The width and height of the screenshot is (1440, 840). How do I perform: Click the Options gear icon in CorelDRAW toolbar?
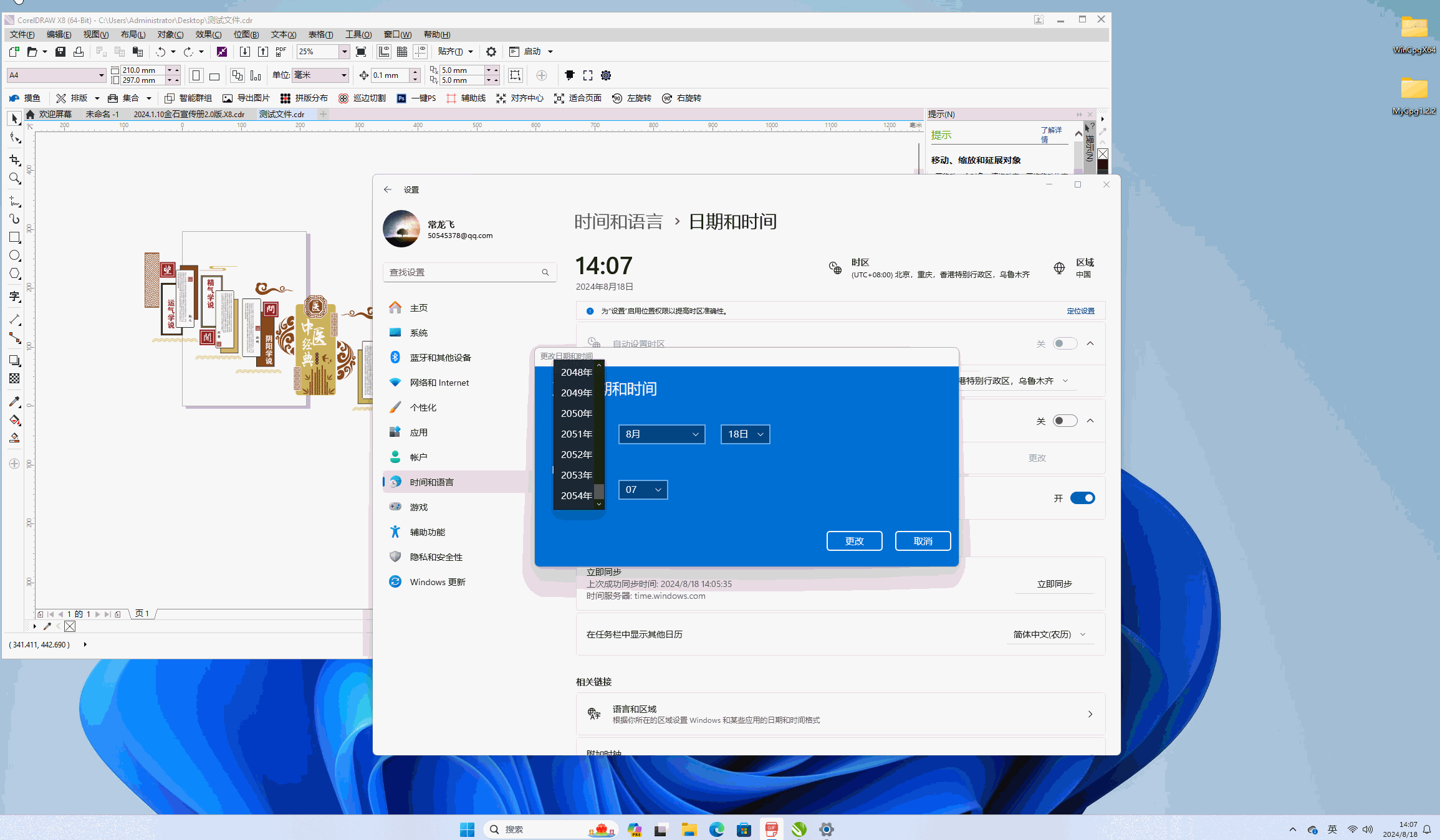pos(491,52)
